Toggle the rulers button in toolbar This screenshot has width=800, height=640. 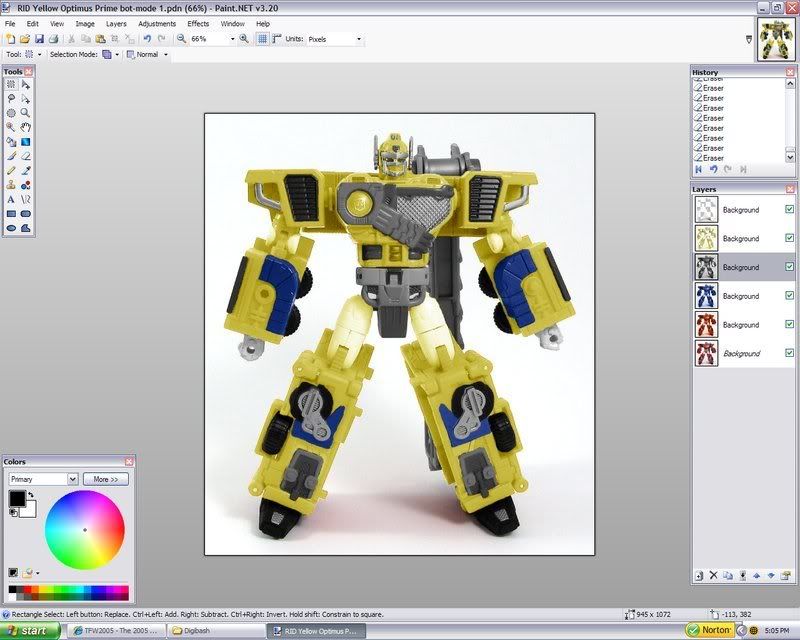click(x=277, y=39)
